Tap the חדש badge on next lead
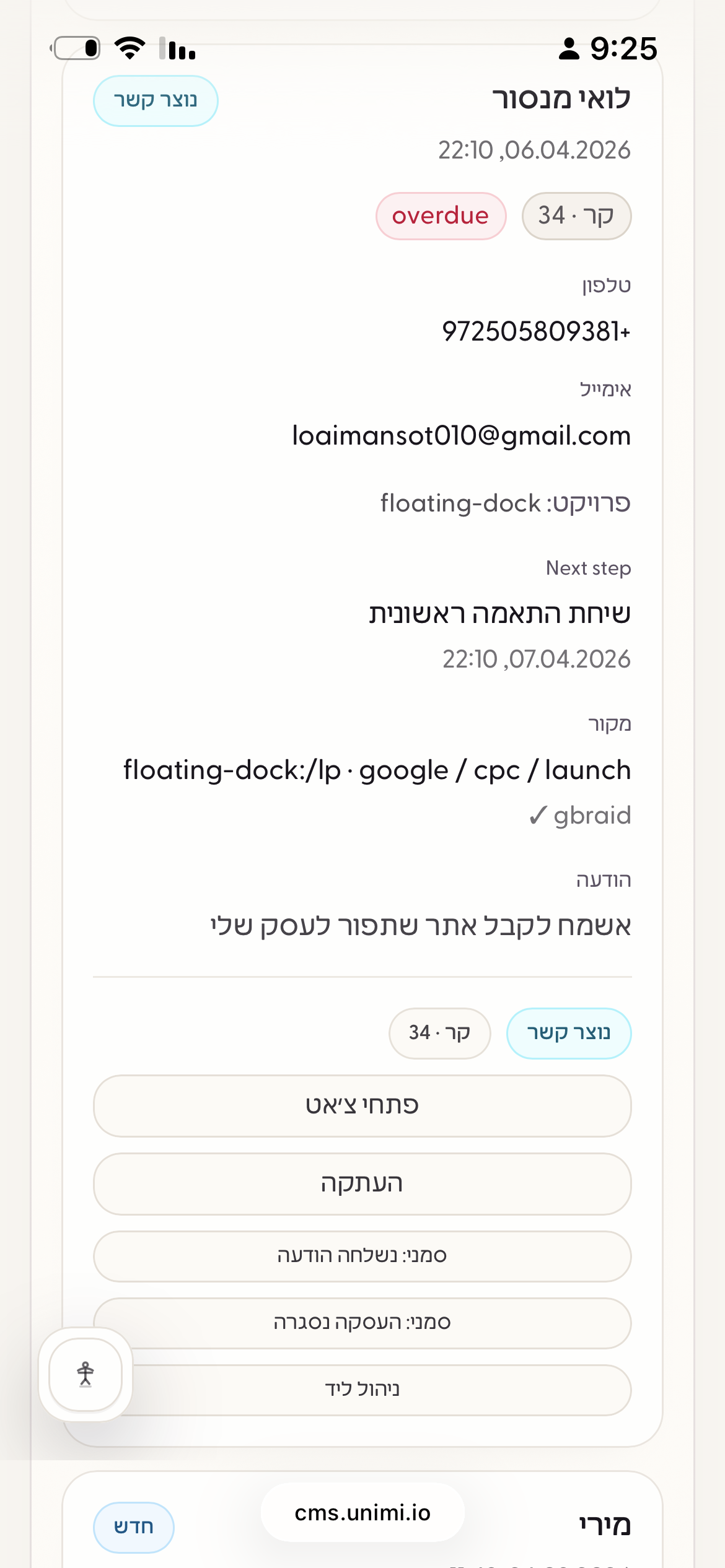725x1568 pixels. click(133, 1527)
